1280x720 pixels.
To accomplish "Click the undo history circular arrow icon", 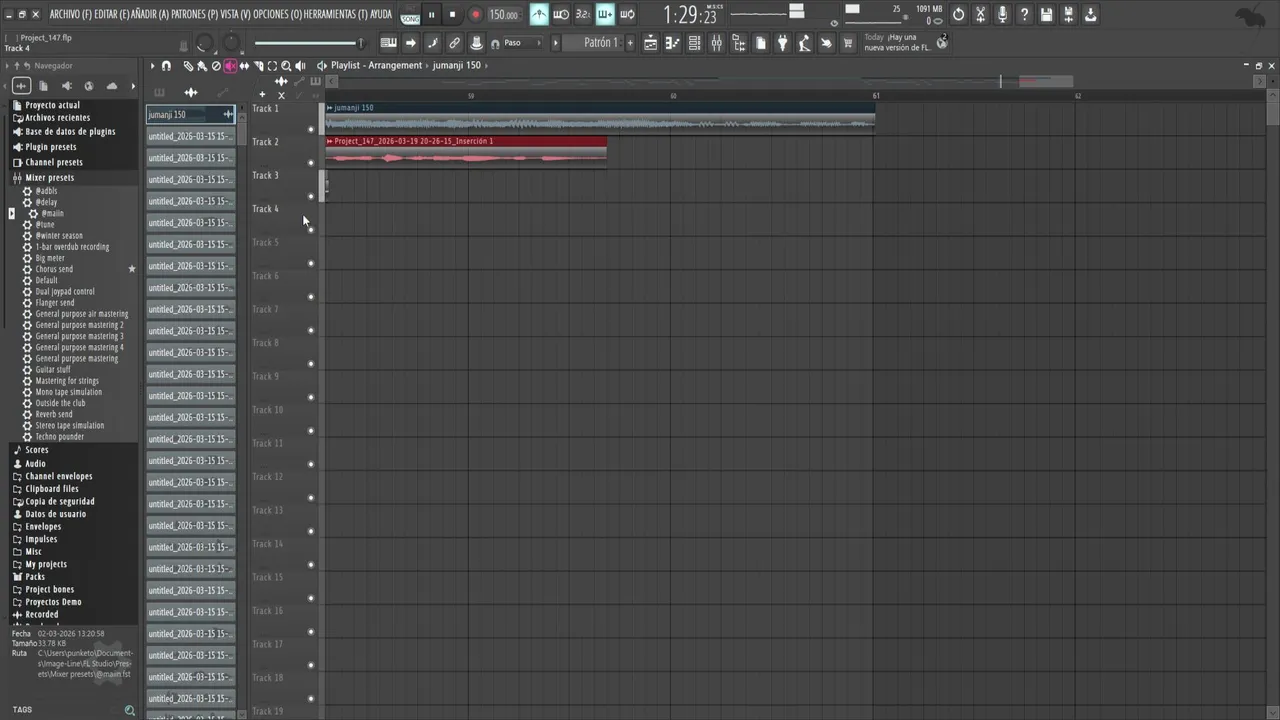I will (x=958, y=15).
